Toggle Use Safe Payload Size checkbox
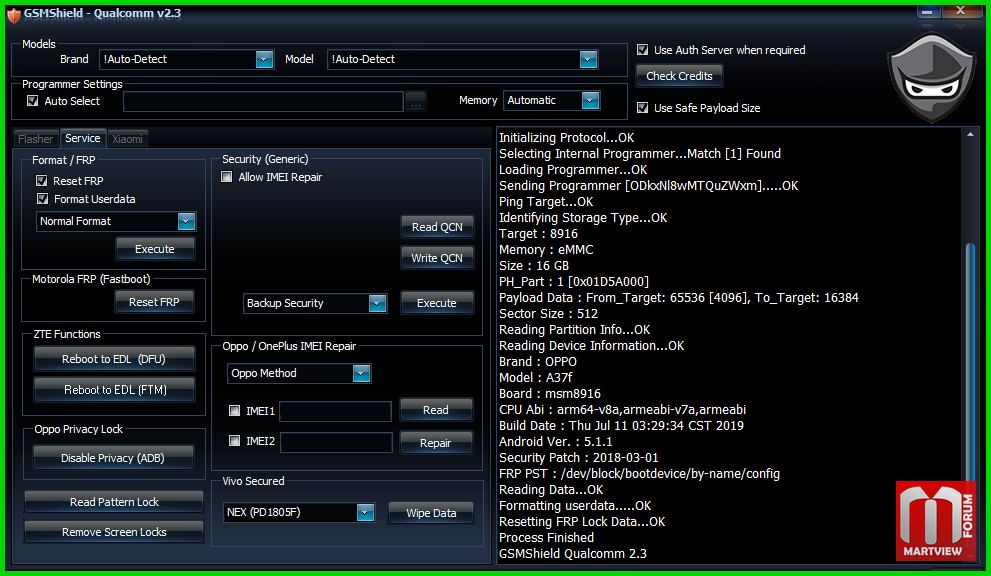The image size is (991, 576). [x=643, y=108]
